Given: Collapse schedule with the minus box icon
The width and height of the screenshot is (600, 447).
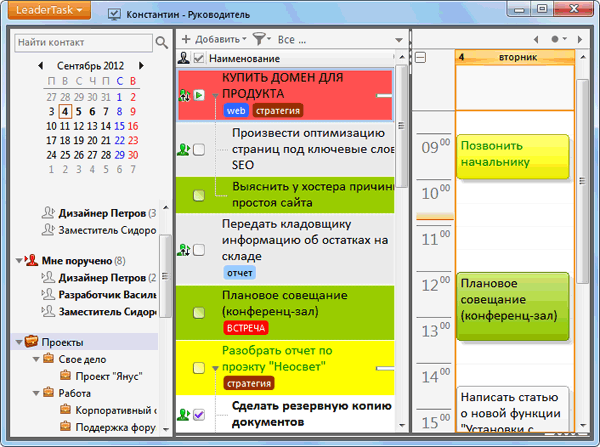Looking at the screenshot, I should coord(421,58).
